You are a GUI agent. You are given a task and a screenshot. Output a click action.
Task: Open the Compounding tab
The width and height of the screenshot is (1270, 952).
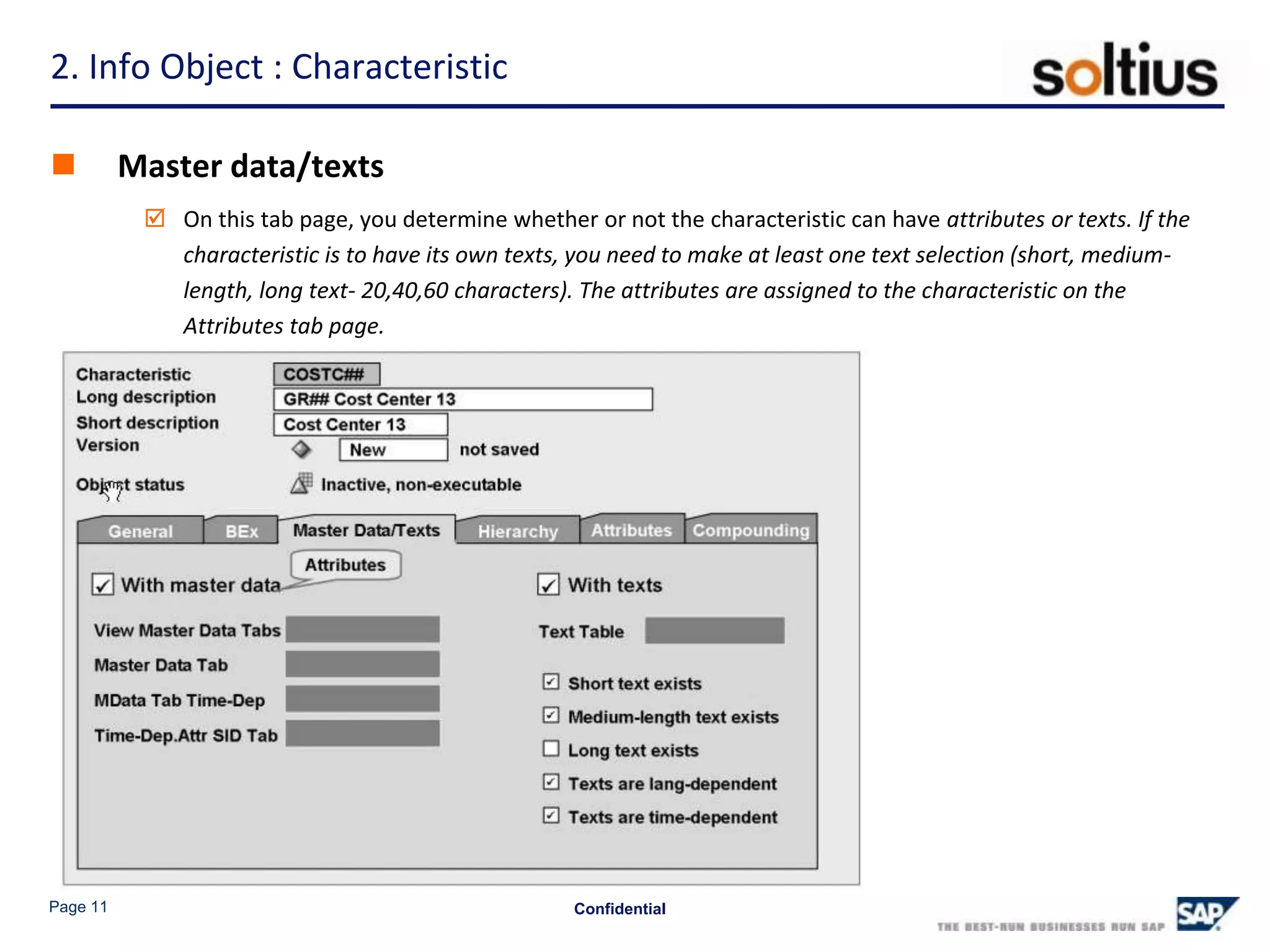tap(750, 531)
